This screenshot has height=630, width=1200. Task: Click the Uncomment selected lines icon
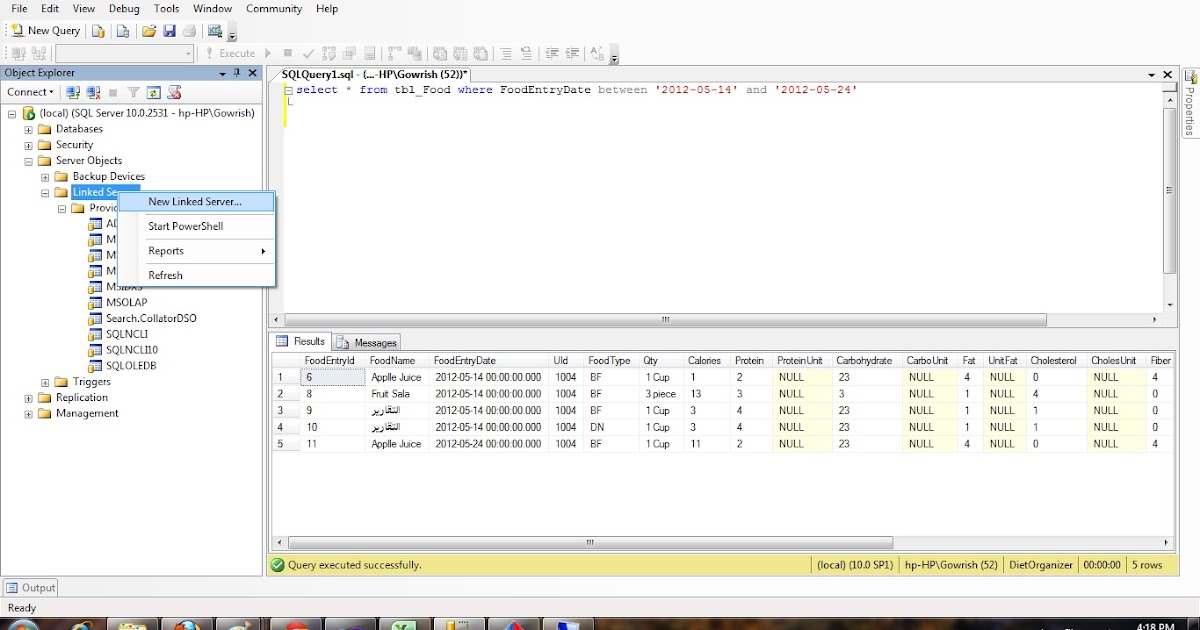click(528, 53)
